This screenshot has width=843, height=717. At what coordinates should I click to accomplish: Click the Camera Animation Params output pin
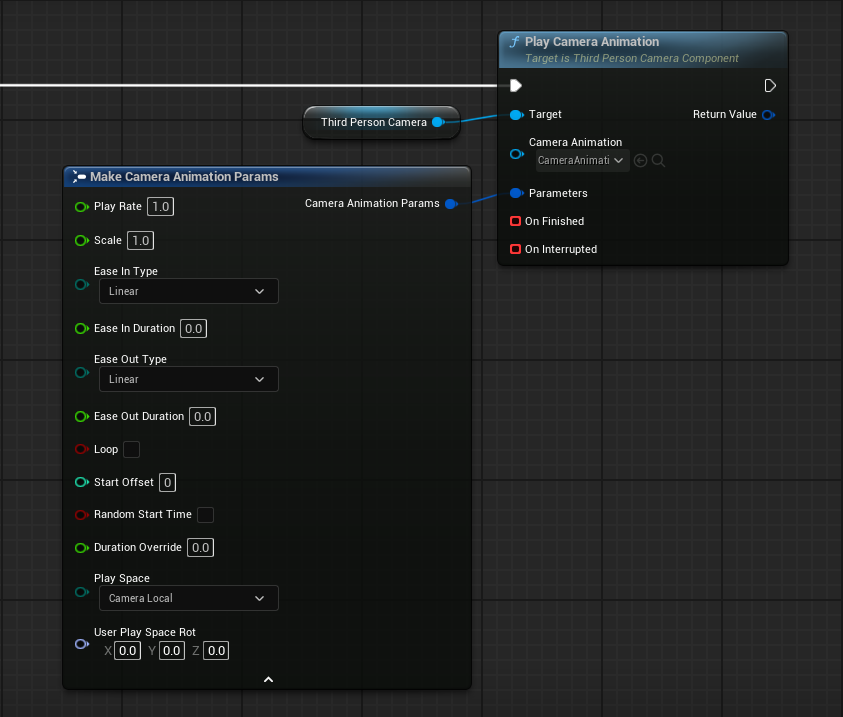(450, 204)
